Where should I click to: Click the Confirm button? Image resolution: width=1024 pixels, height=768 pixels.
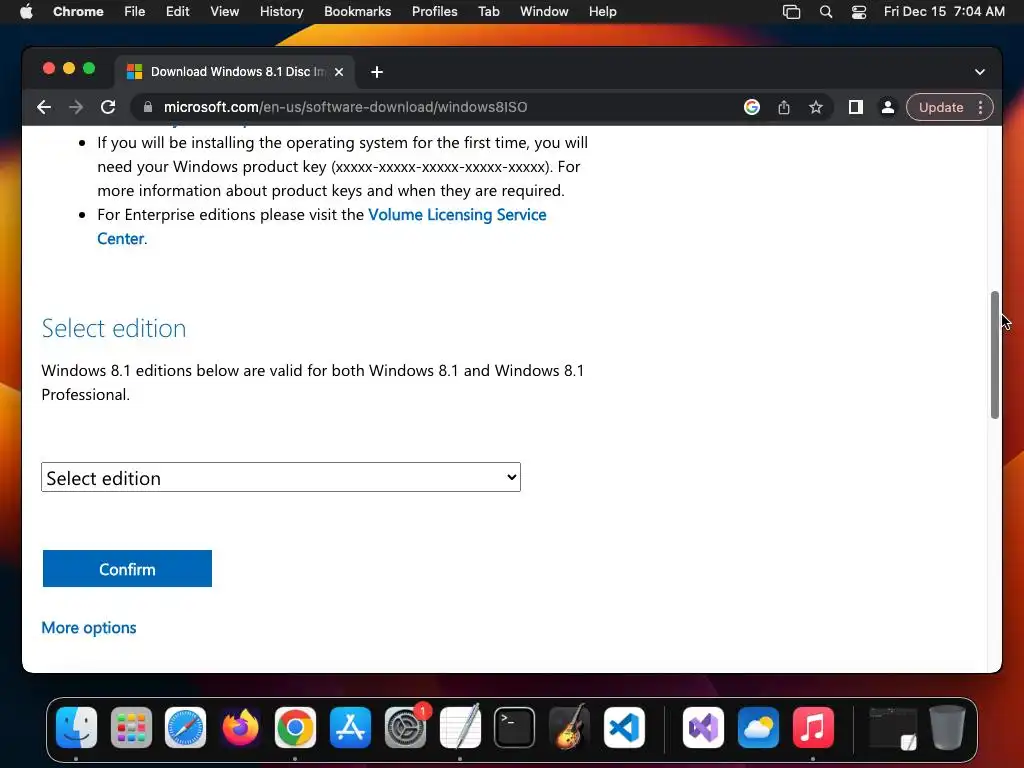[127, 569]
